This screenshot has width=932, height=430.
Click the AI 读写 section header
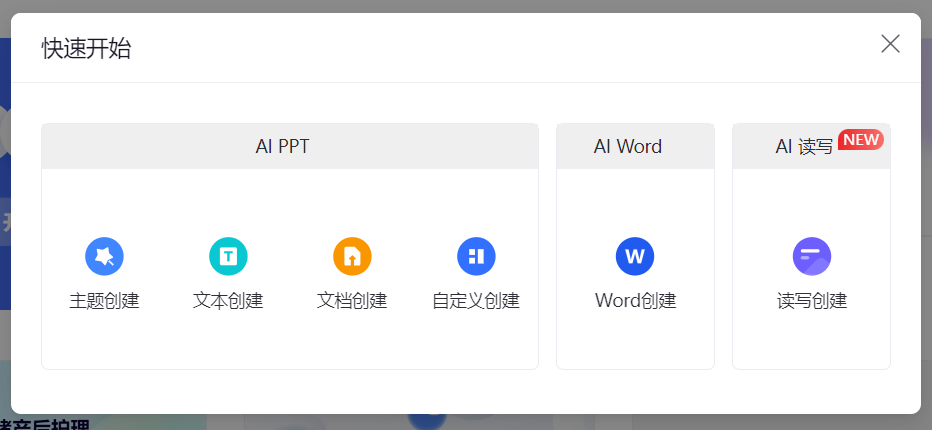811,146
